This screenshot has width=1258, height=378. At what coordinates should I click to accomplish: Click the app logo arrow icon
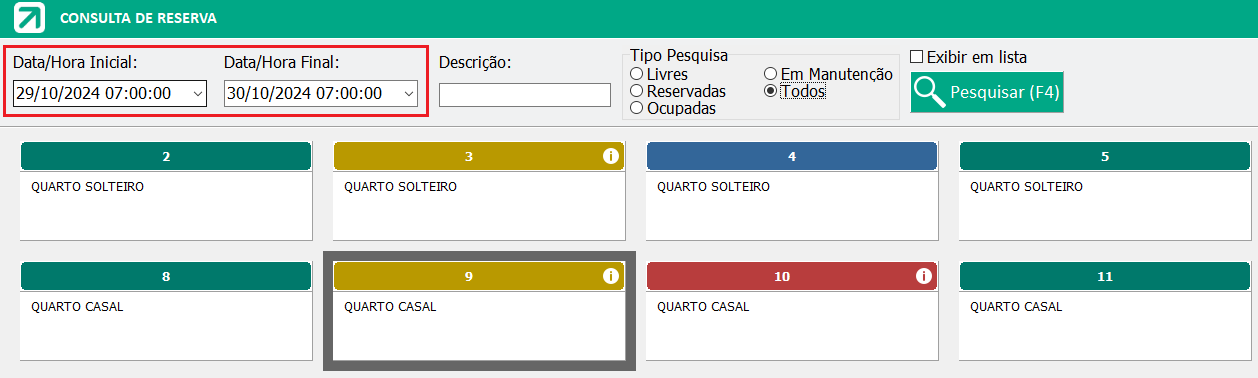coord(31,18)
